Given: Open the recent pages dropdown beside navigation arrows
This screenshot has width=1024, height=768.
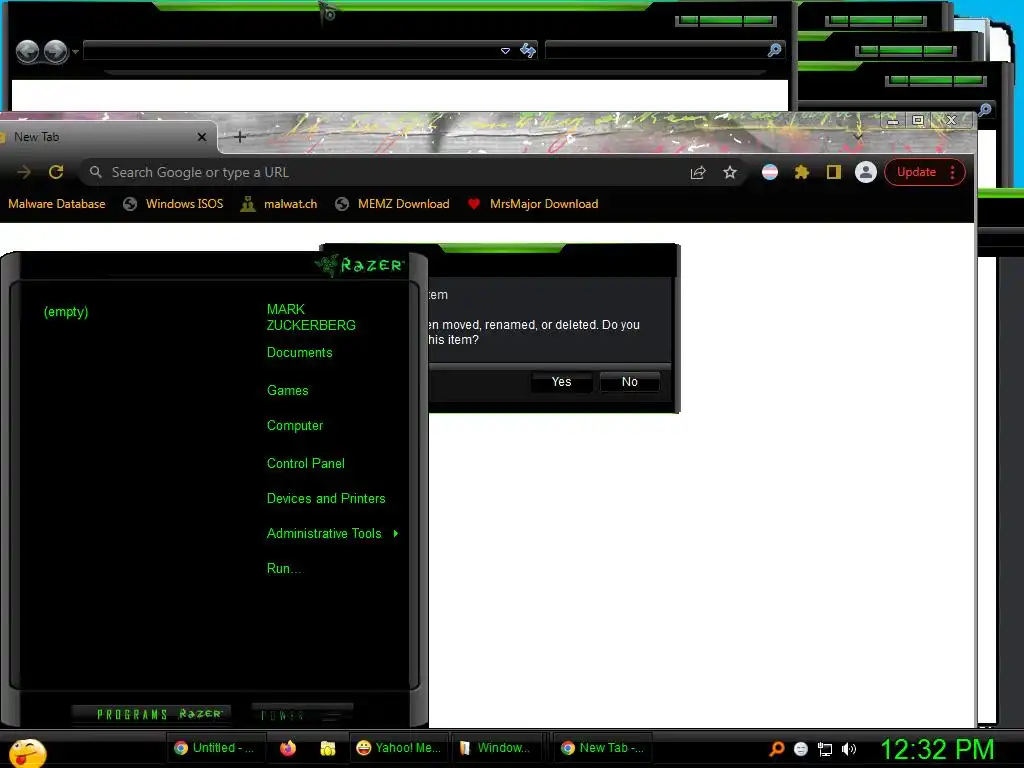Looking at the screenshot, I should pos(75,52).
